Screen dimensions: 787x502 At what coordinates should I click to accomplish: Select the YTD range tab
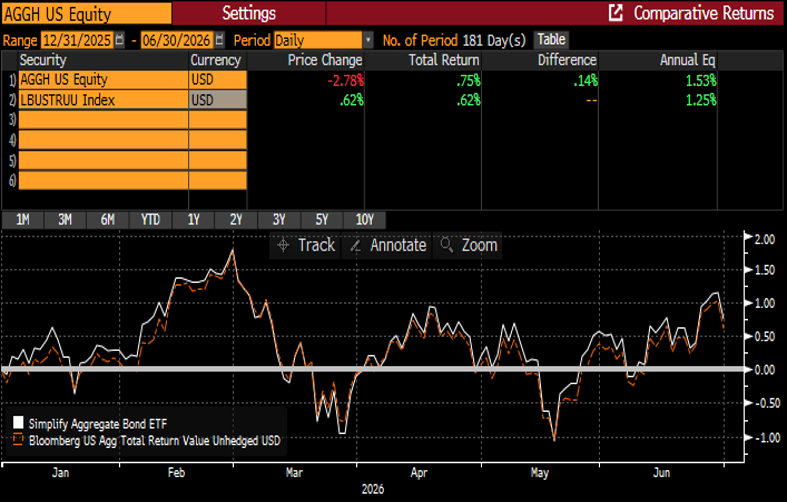pyautogui.click(x=150, y=220)
